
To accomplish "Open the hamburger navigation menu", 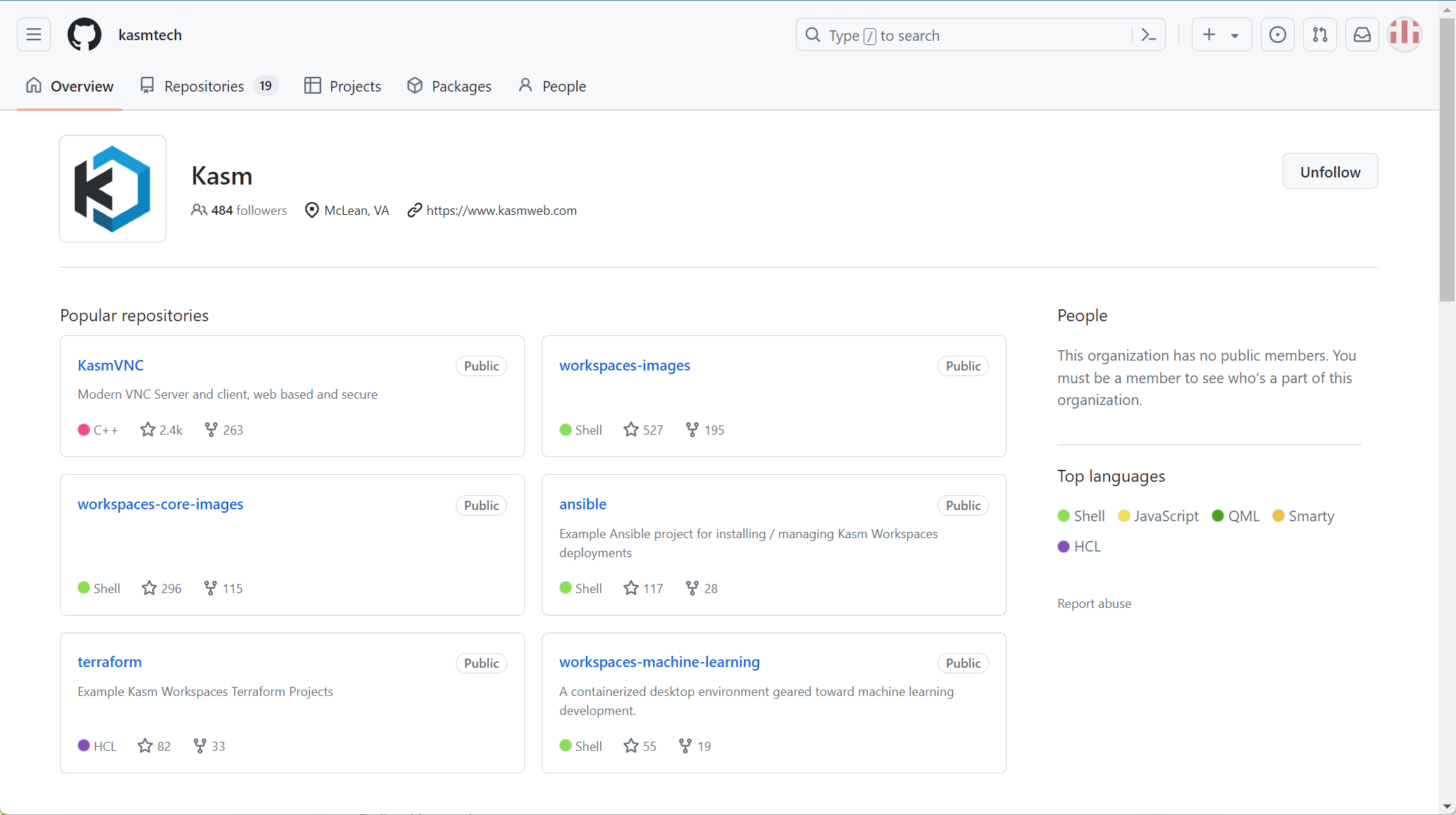I will [33, 35].
